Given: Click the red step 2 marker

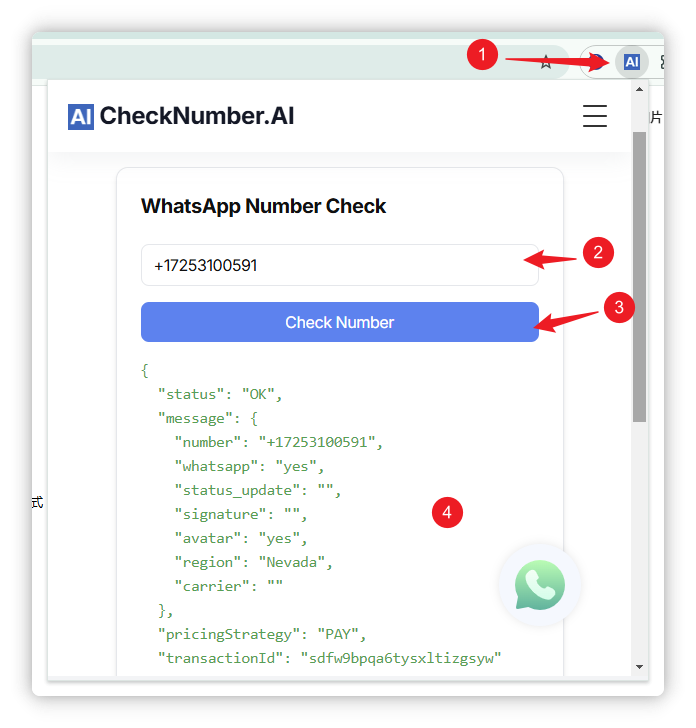Looking at the screenshot, I should pyautogui.click(x=598, y=253).
